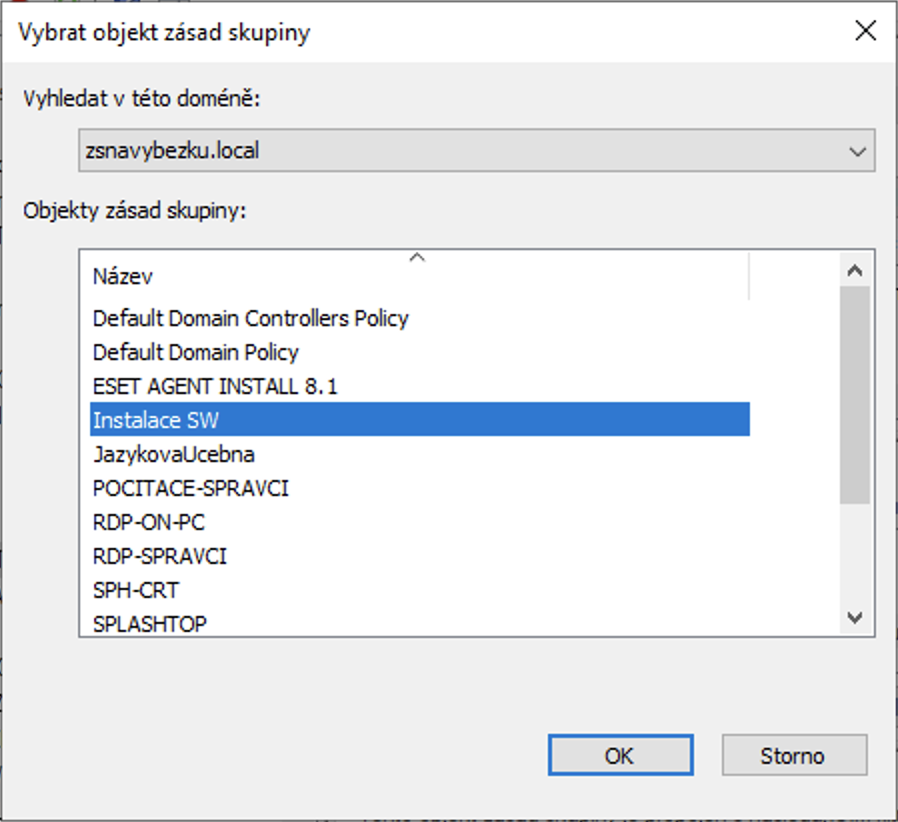
Task: Open the domain dropdown showing zsnavybezku.local
Action: click(x=476, y=152)
